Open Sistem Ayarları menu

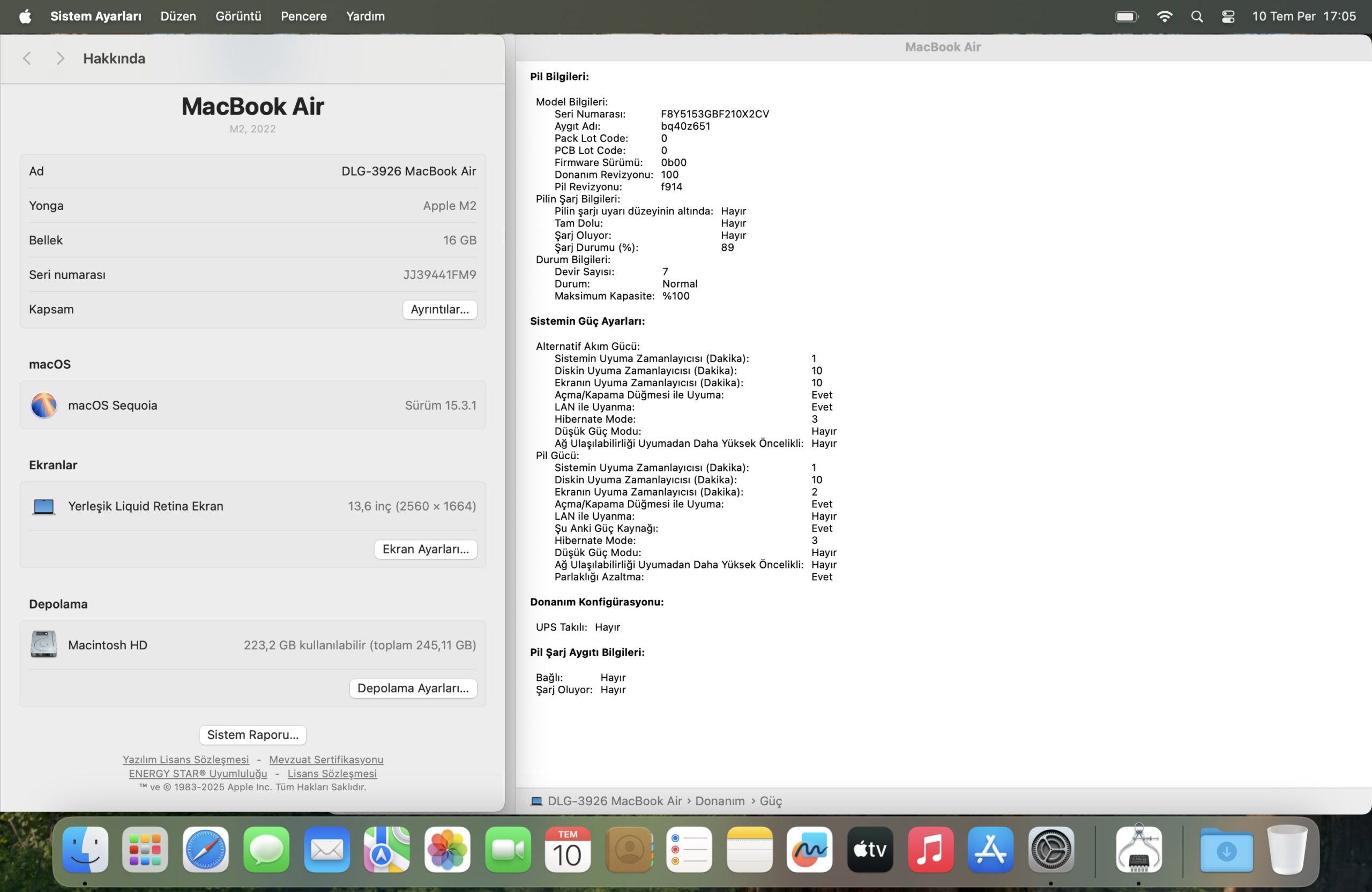96,16
